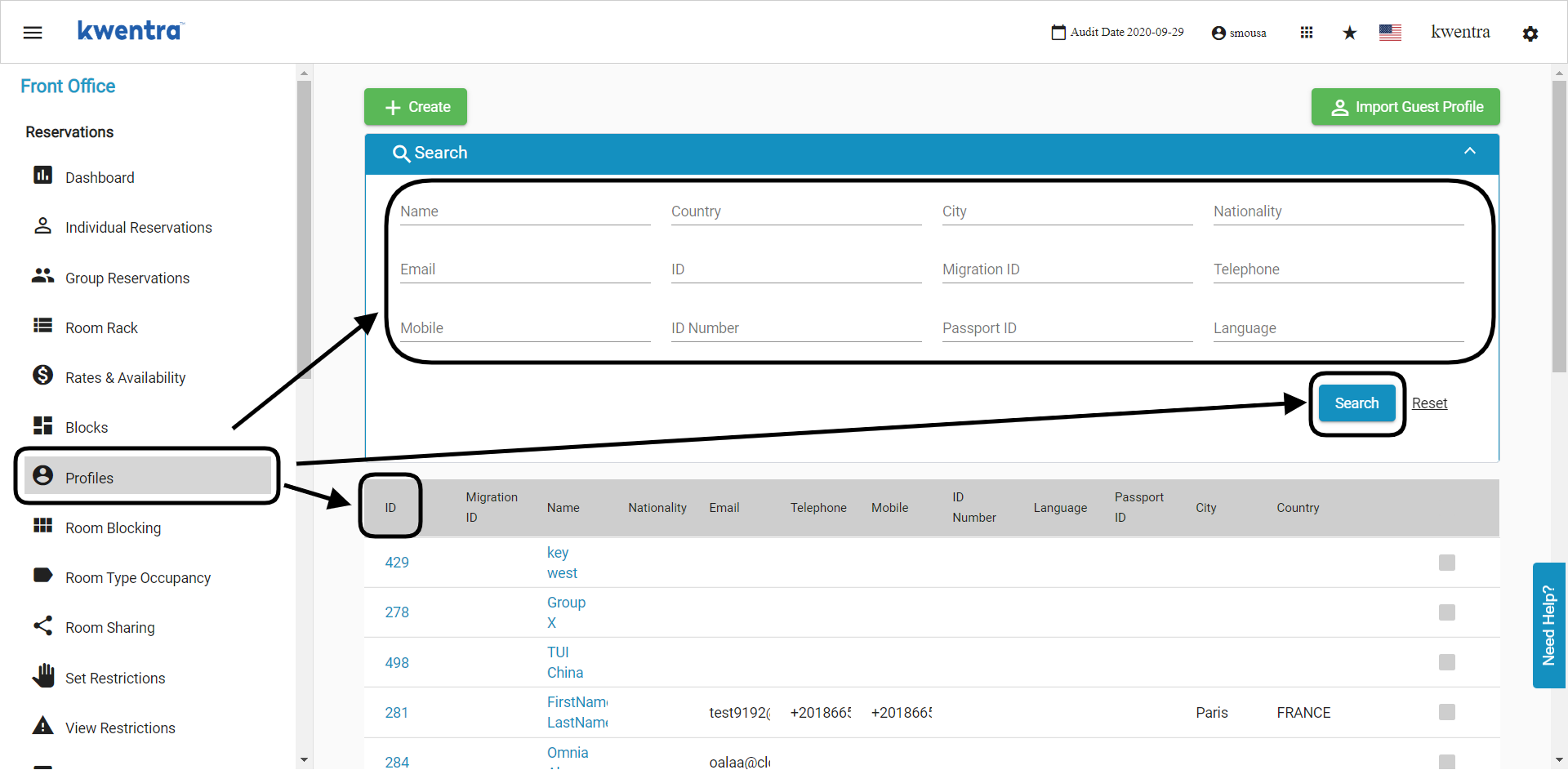The width and height of the screenshot is (1568, 770).
Task: Change language via US flag icon
Action: pos(1390,33)
